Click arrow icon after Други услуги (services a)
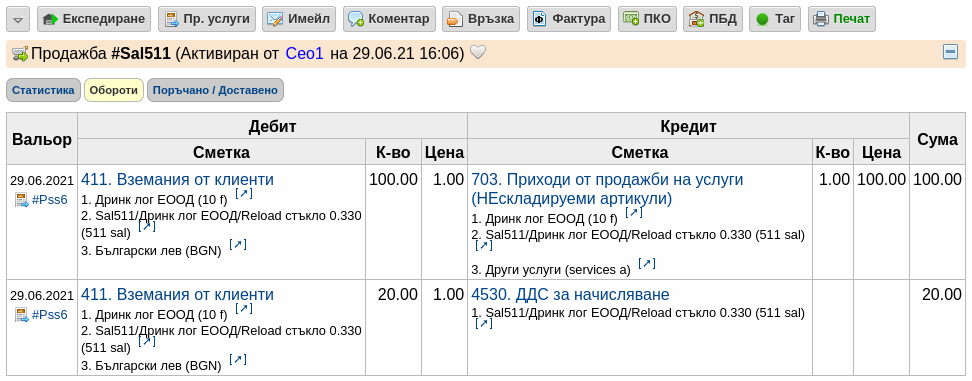The height and width of the screenshot is (381, 972). pyautogui.click(x=647, y=263)
